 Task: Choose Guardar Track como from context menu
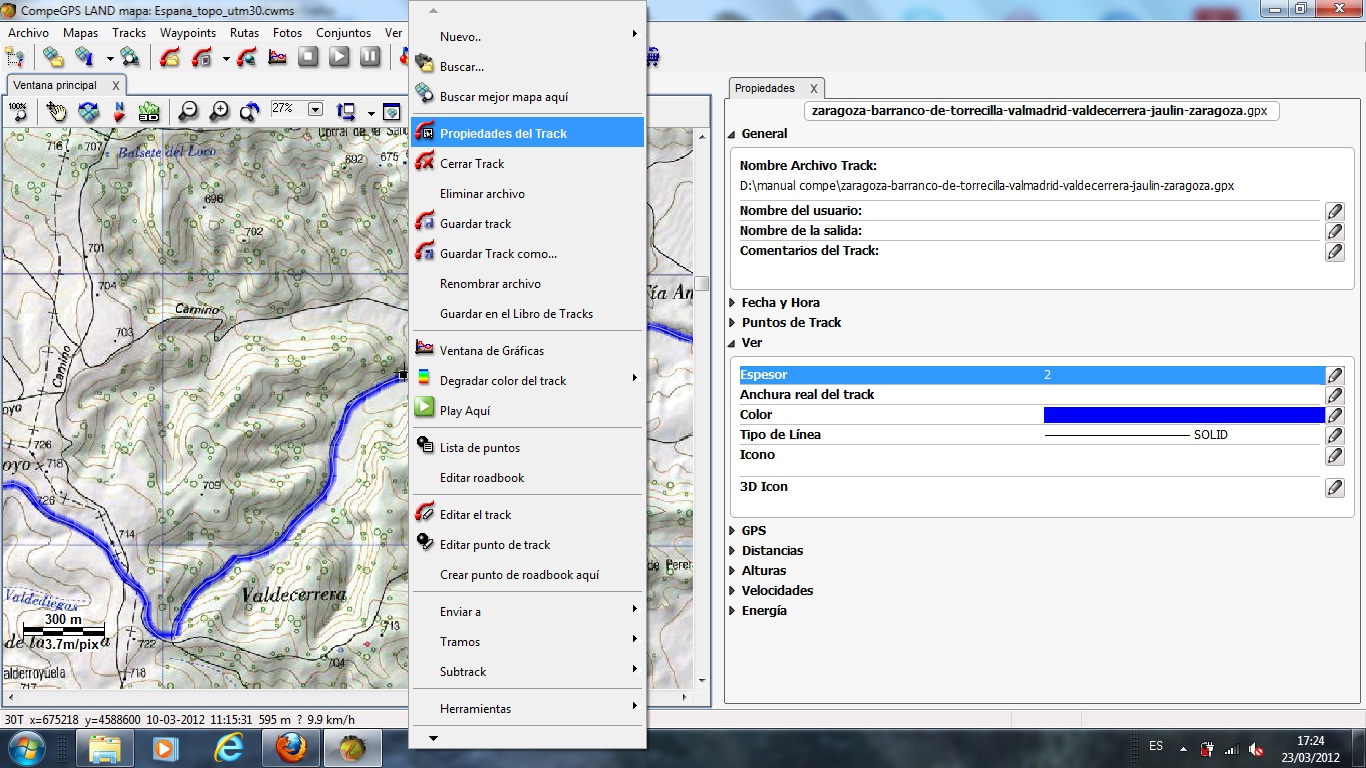tap(498, 254)
